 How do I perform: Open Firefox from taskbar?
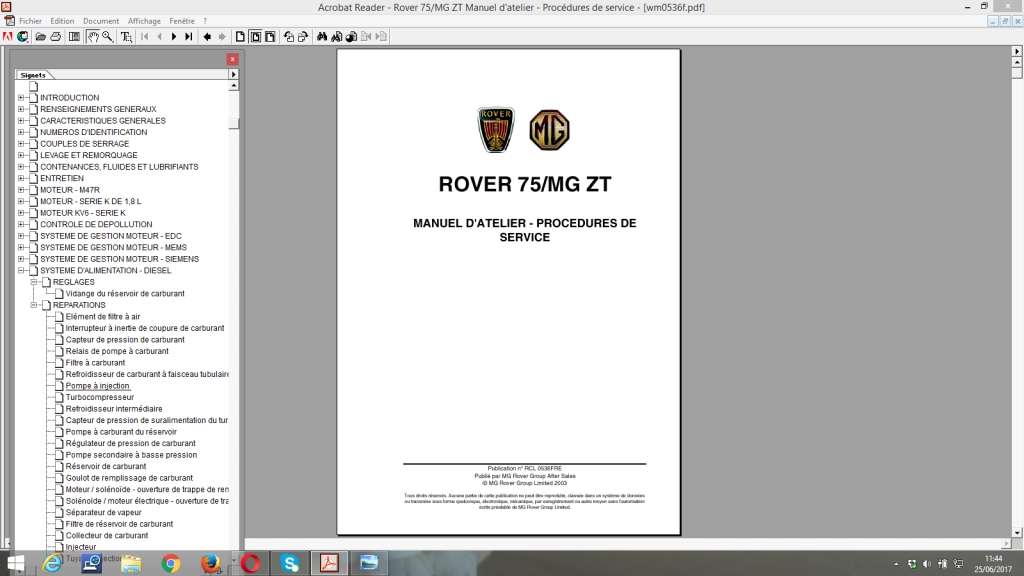[210, 563]
